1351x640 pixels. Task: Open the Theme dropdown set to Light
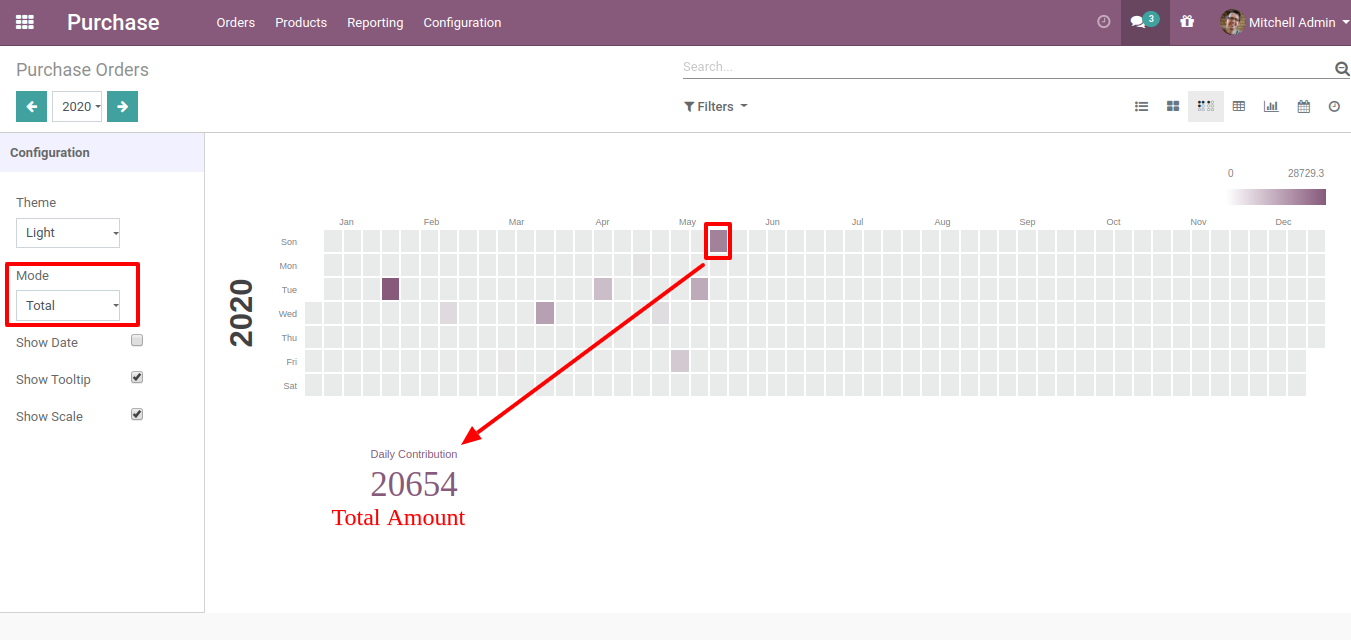(x=68, y=233)
